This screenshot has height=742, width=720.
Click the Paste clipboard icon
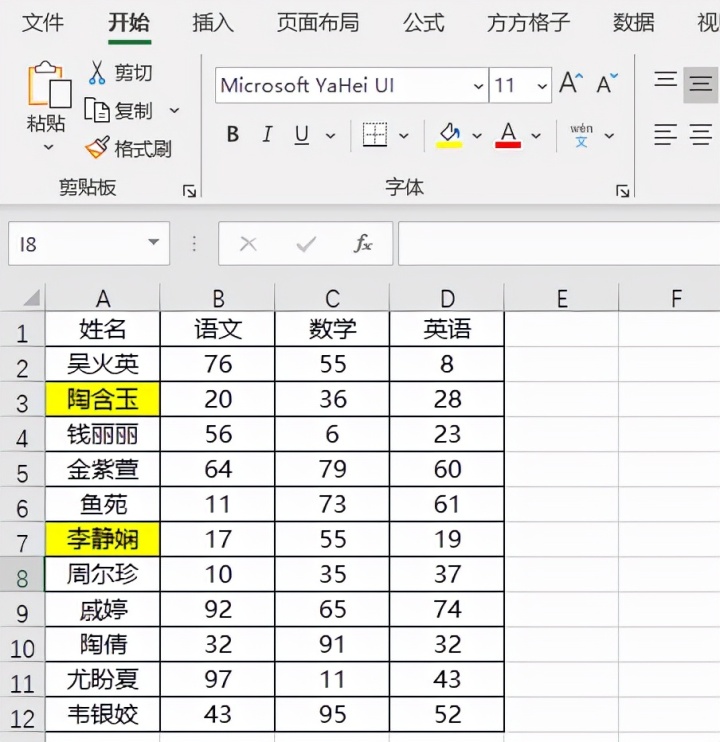pyautogui.click(x=49, y=85)
